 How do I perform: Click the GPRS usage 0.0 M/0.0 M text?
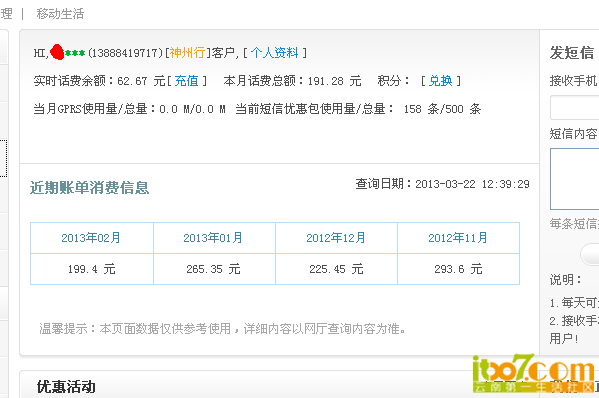coord(192,109)
